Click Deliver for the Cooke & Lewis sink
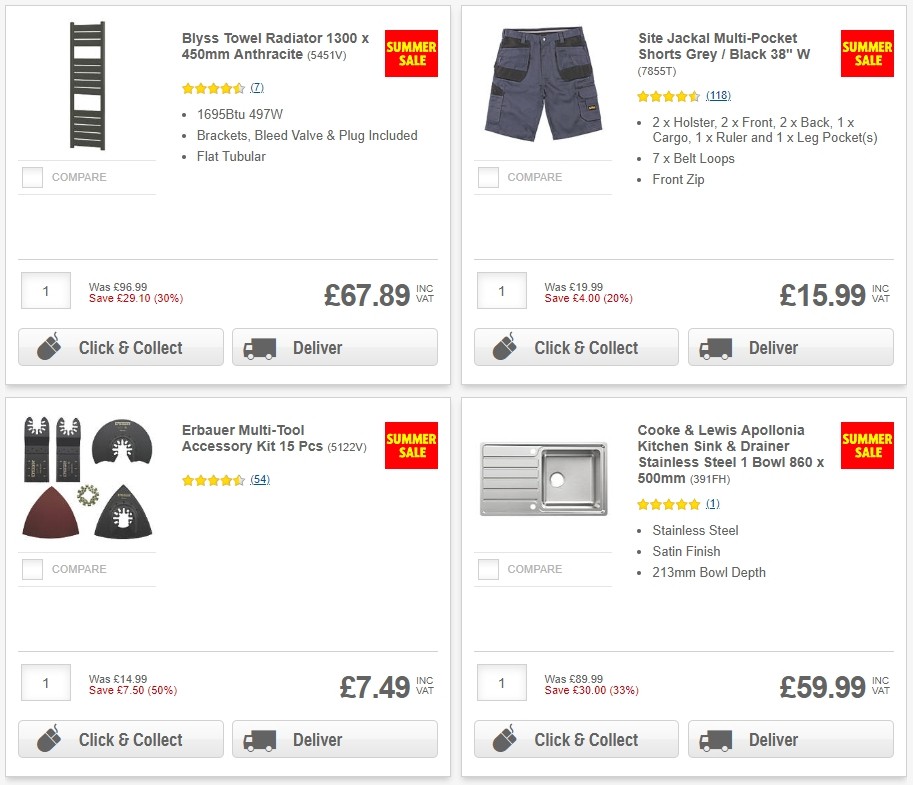The height and width of the screenshot is (785, 913). pos(790,740)
